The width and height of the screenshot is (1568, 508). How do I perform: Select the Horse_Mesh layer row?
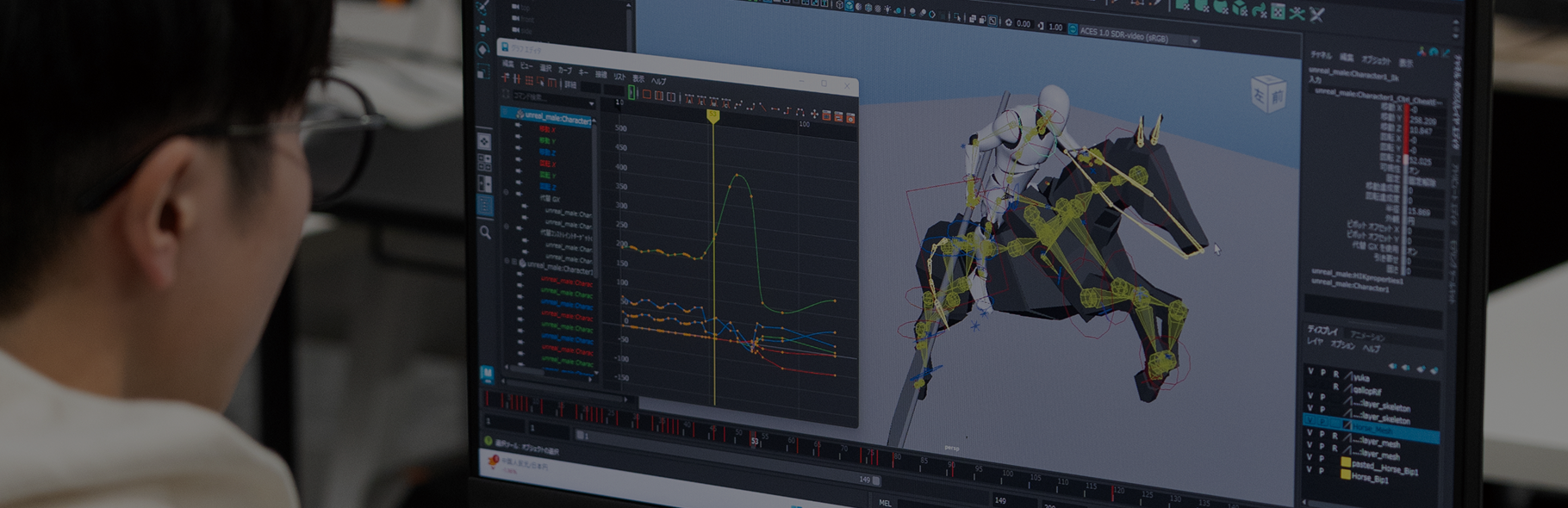(x=1371, y=427)
